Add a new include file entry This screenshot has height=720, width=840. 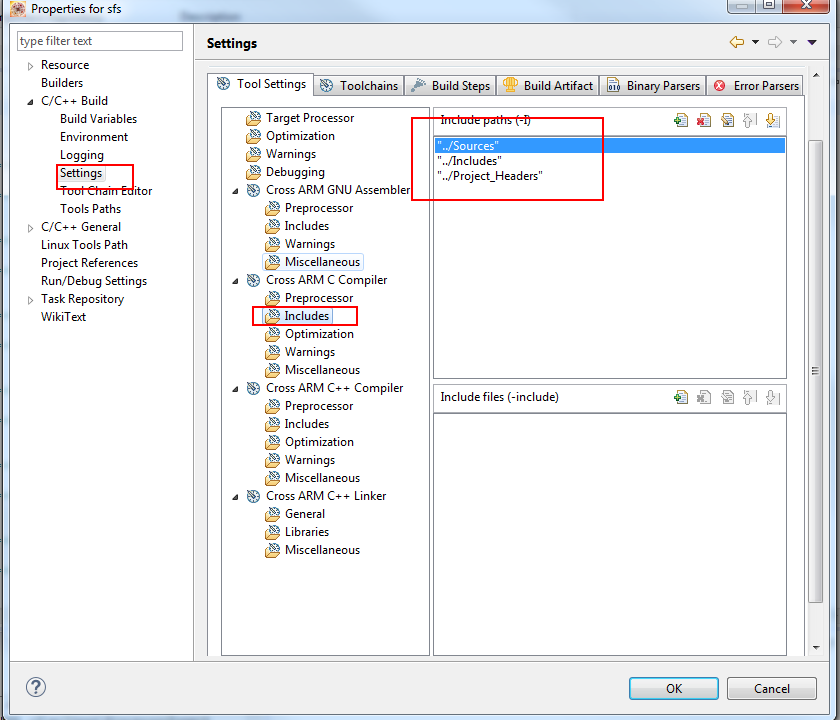681,397
